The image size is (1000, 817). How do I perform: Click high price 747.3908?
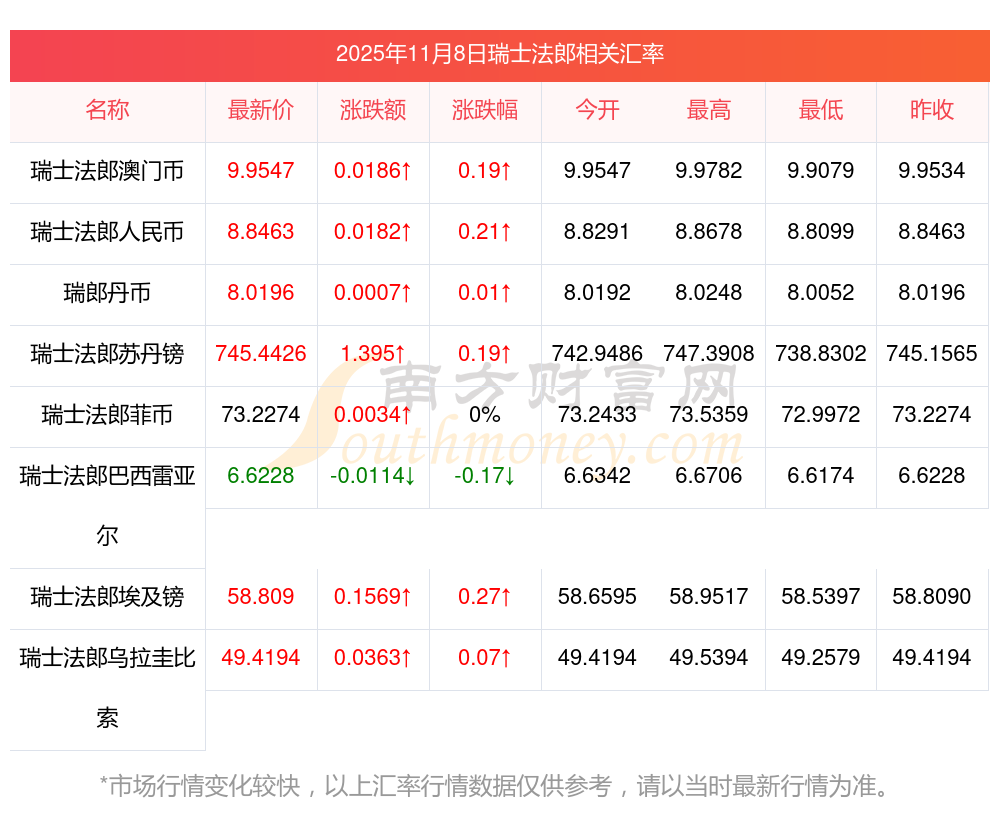point(709,353)
